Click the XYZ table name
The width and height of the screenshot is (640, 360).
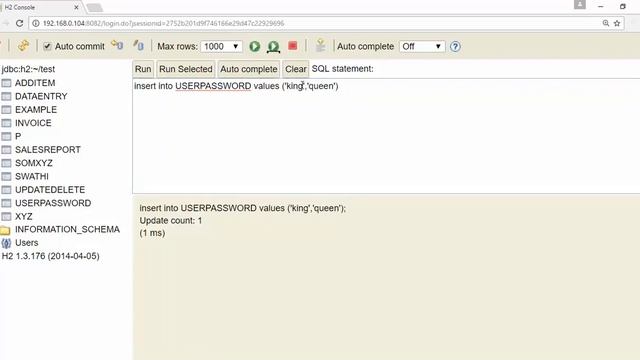(24, 216)
